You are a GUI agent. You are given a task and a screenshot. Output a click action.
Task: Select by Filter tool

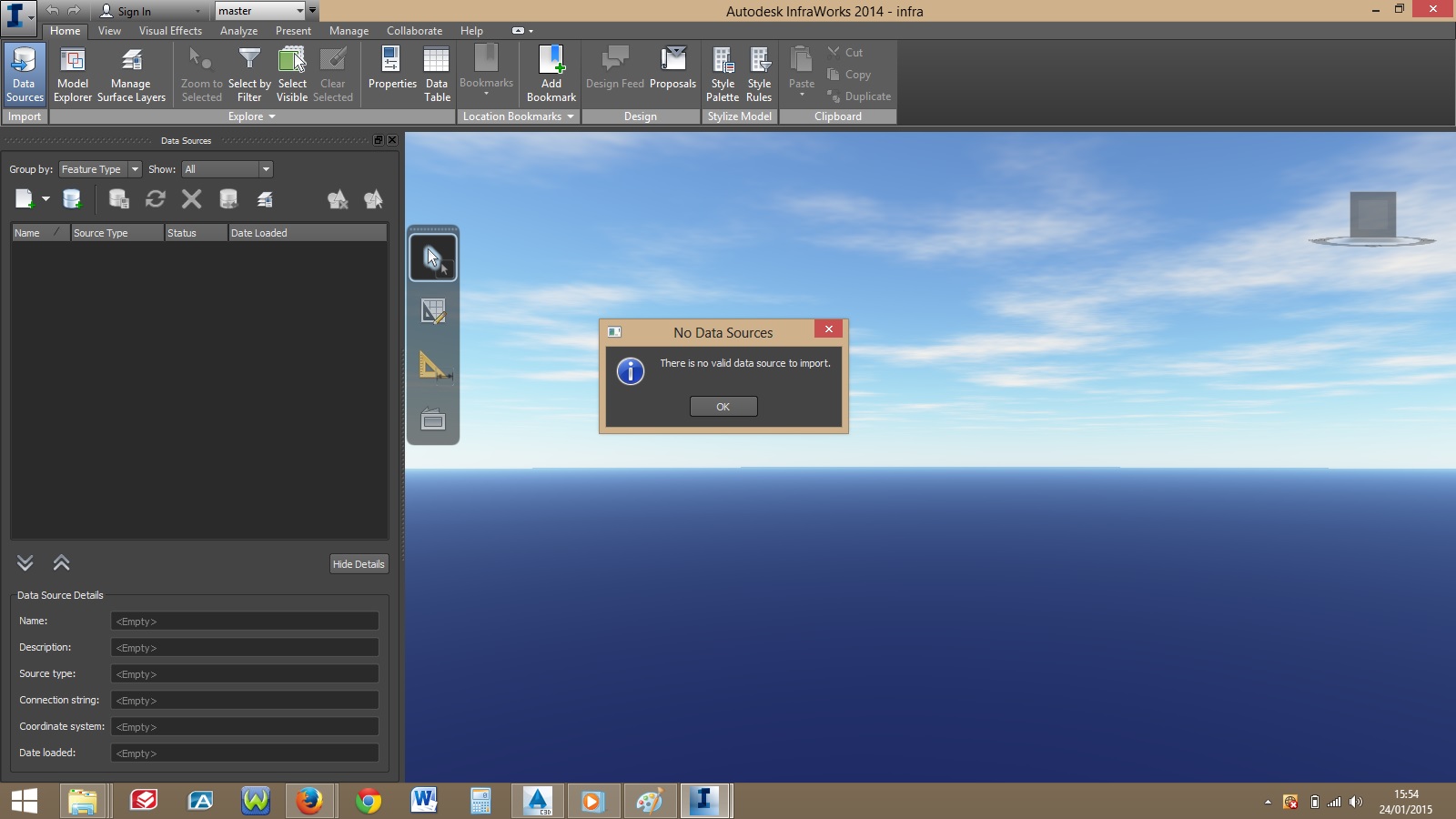[249, 75]
